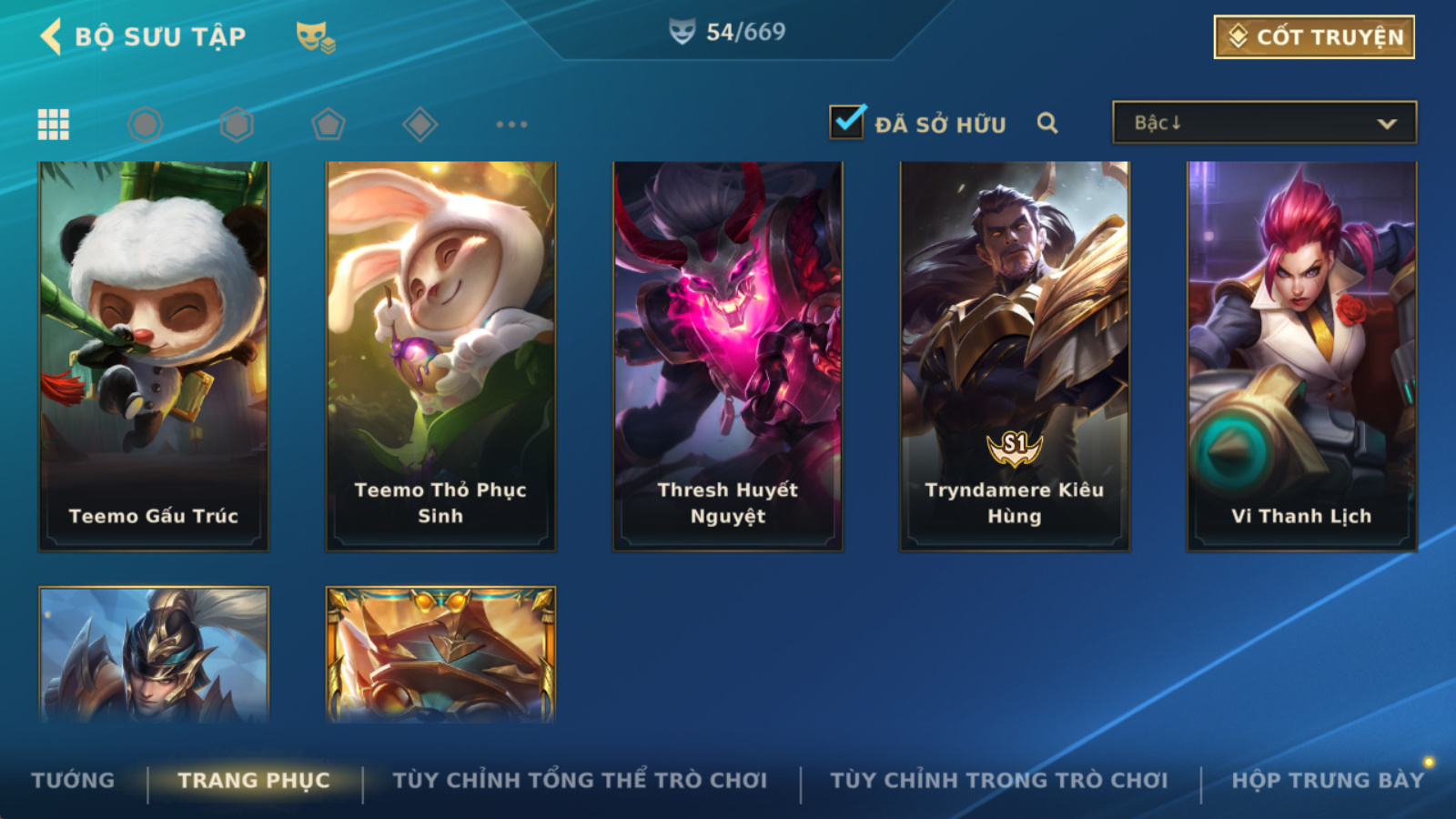Viewport: 1456px width, 819px height.
Task: Filter skins by the pentagon rarity gem icon
Action: point(329,124)
